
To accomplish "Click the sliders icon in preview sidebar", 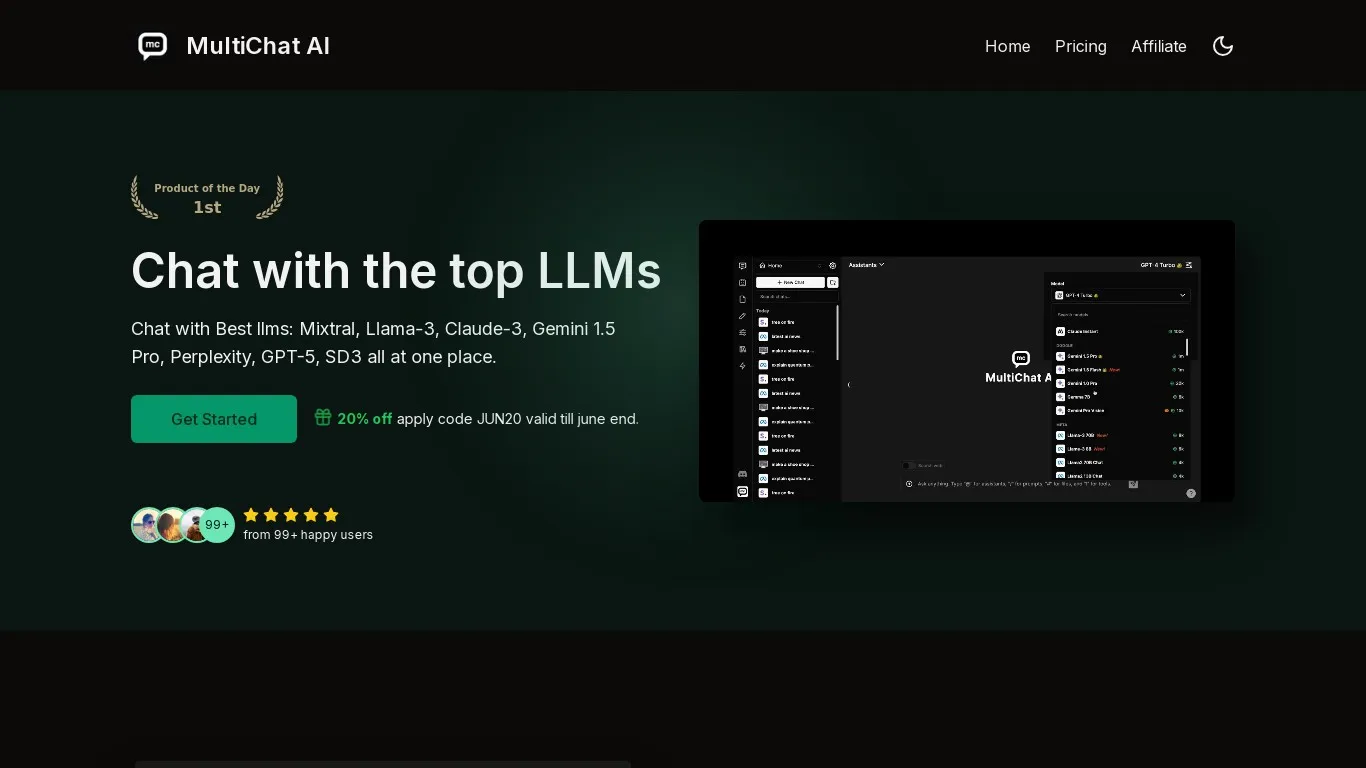I will coord(742,332).
